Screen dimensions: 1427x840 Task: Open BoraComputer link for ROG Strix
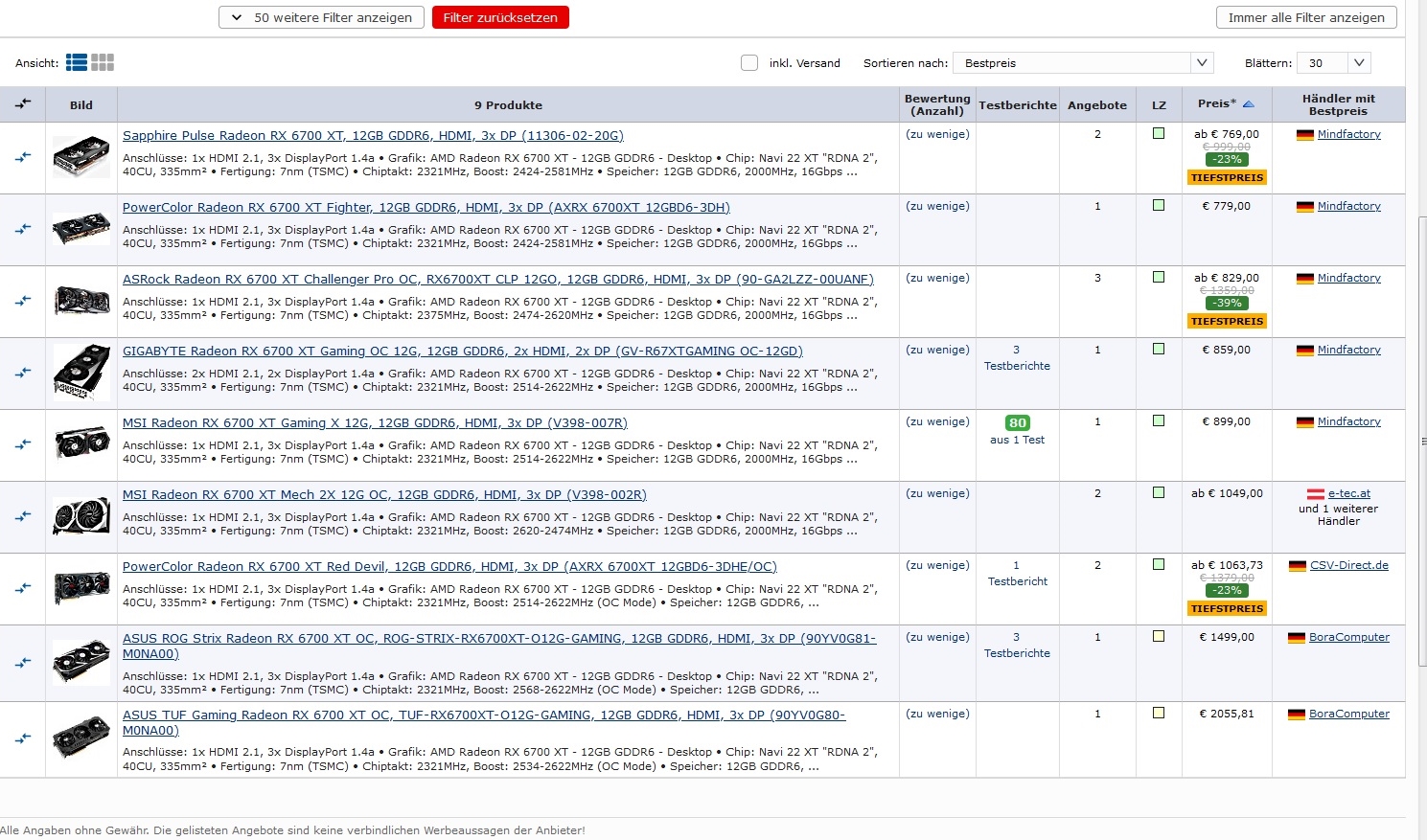(1349, 638)
